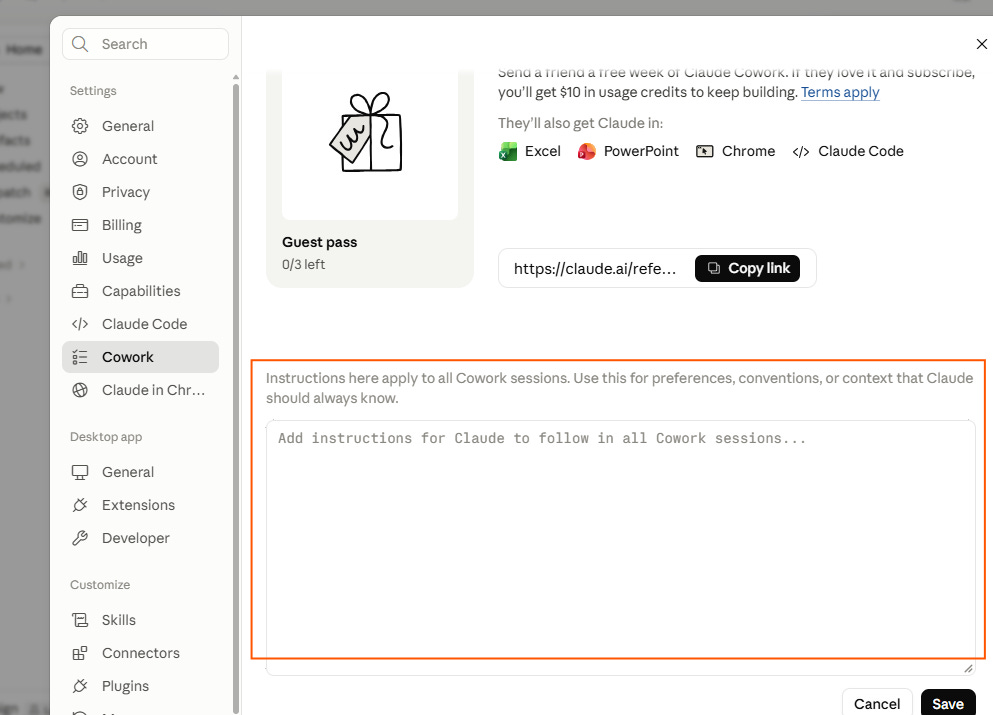Click the search magnifier icon

pyautogui.click(x=80, y=44)
